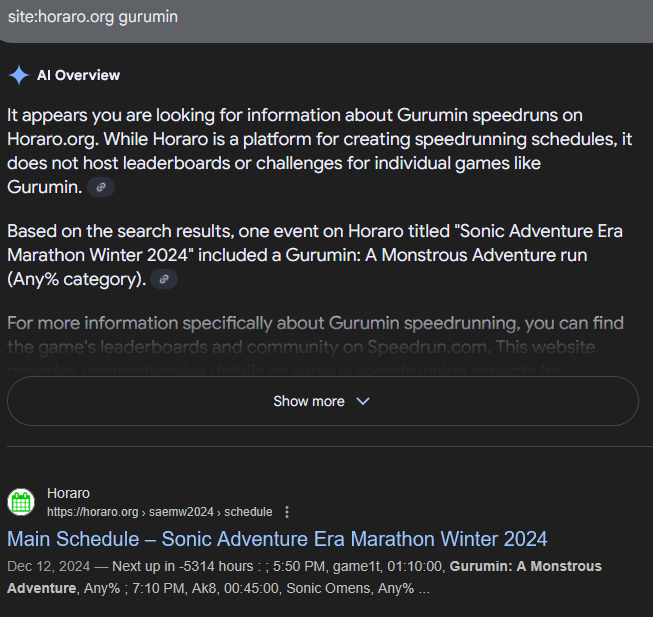Click the Horaro calendar favicon
The height and width of the screenshot is (617, 653).
point(22,502)
